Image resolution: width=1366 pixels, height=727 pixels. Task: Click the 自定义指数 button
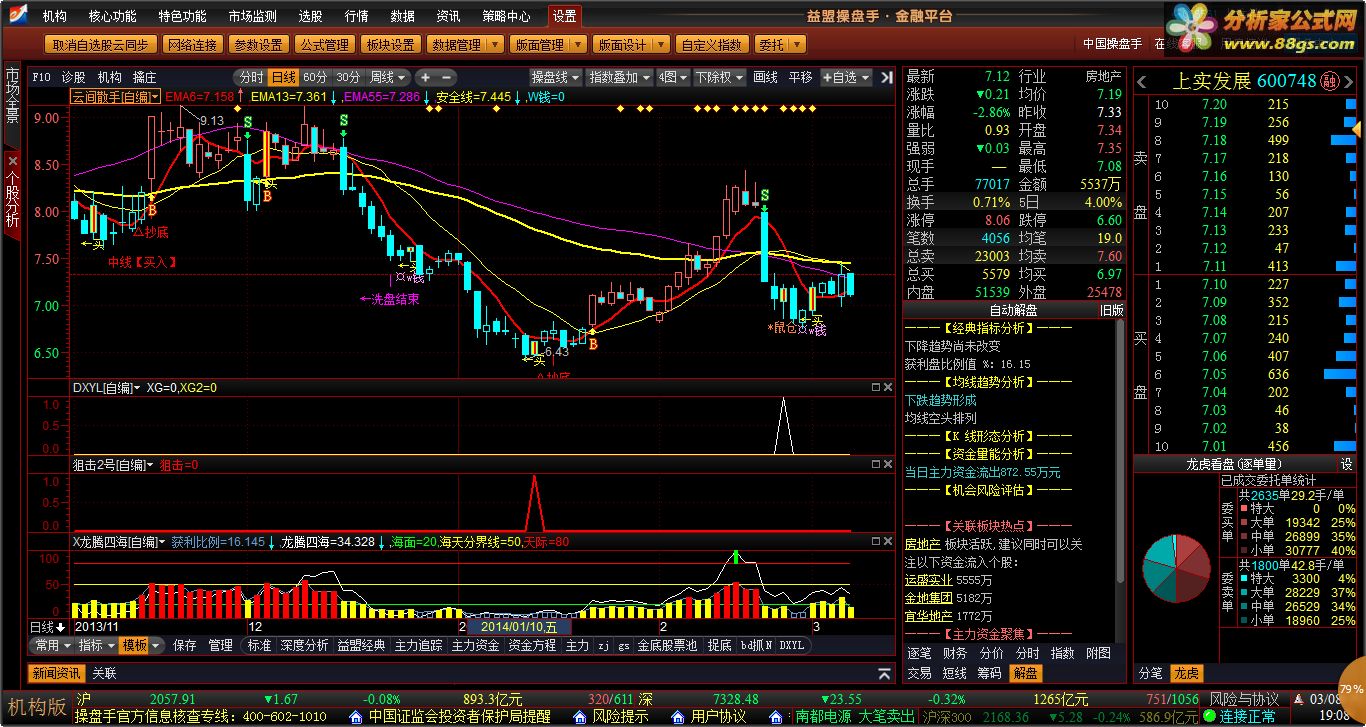[712, 45]
